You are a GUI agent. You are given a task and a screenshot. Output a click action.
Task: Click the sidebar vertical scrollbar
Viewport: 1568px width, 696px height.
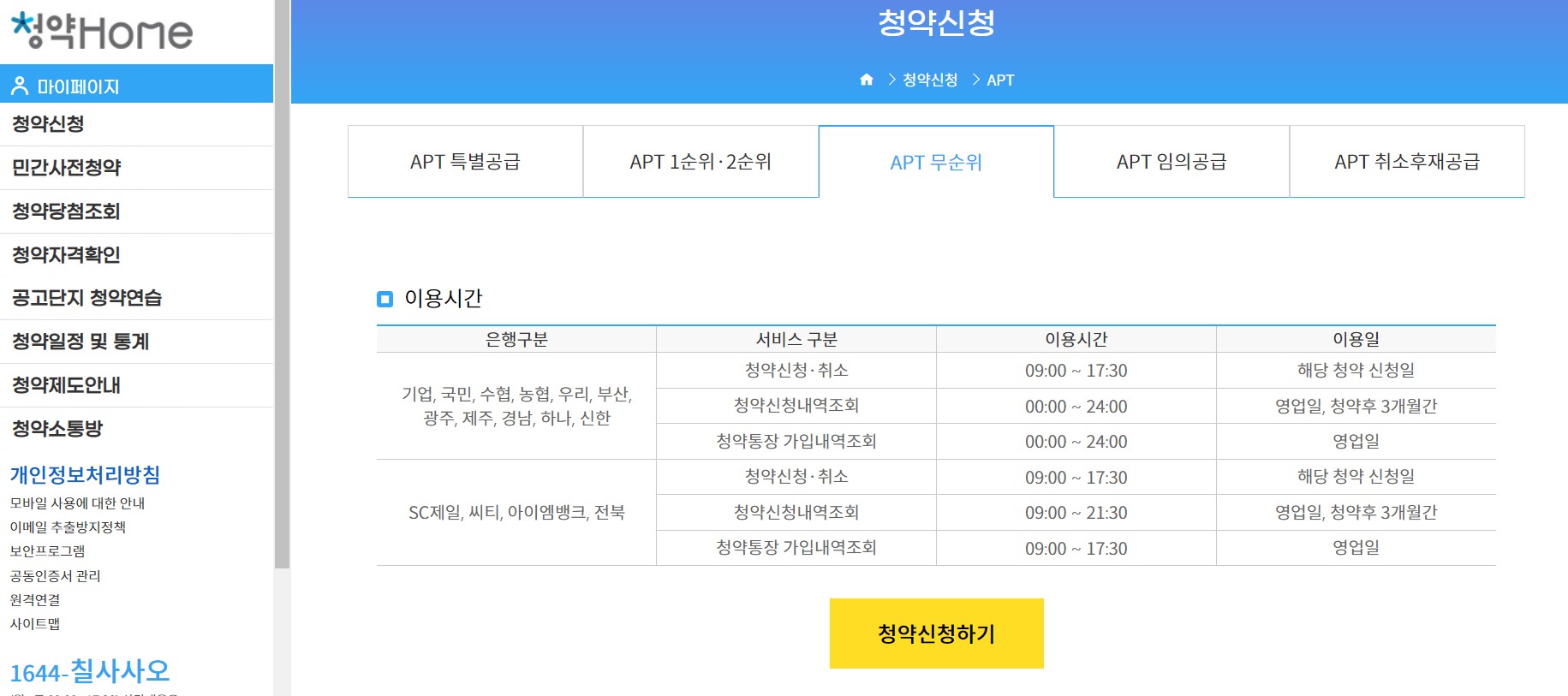pyautogui.click(x=282, y=284)
